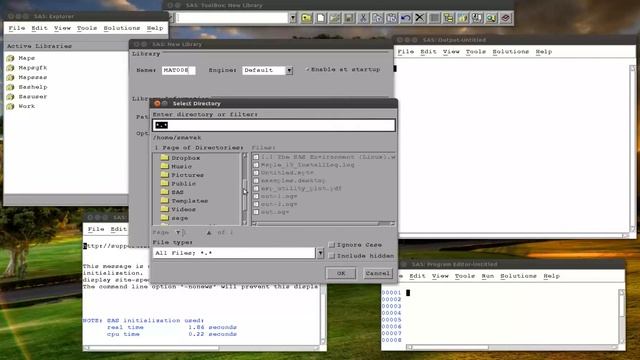Open the Run menu in Program Editor
640x360 pixels.
coord(487,276)
